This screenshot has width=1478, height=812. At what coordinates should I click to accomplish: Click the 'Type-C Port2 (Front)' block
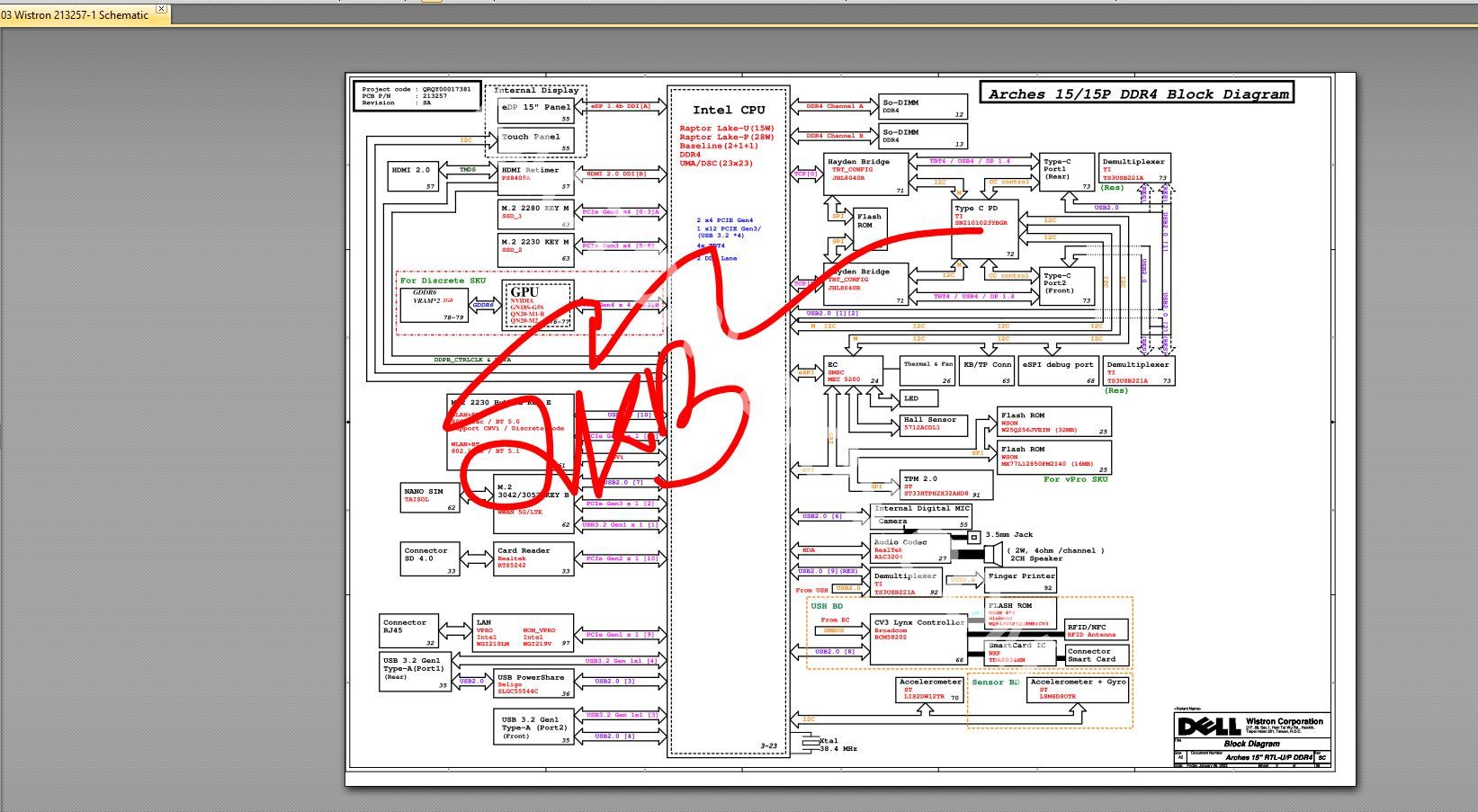(x=1067, y=286)
